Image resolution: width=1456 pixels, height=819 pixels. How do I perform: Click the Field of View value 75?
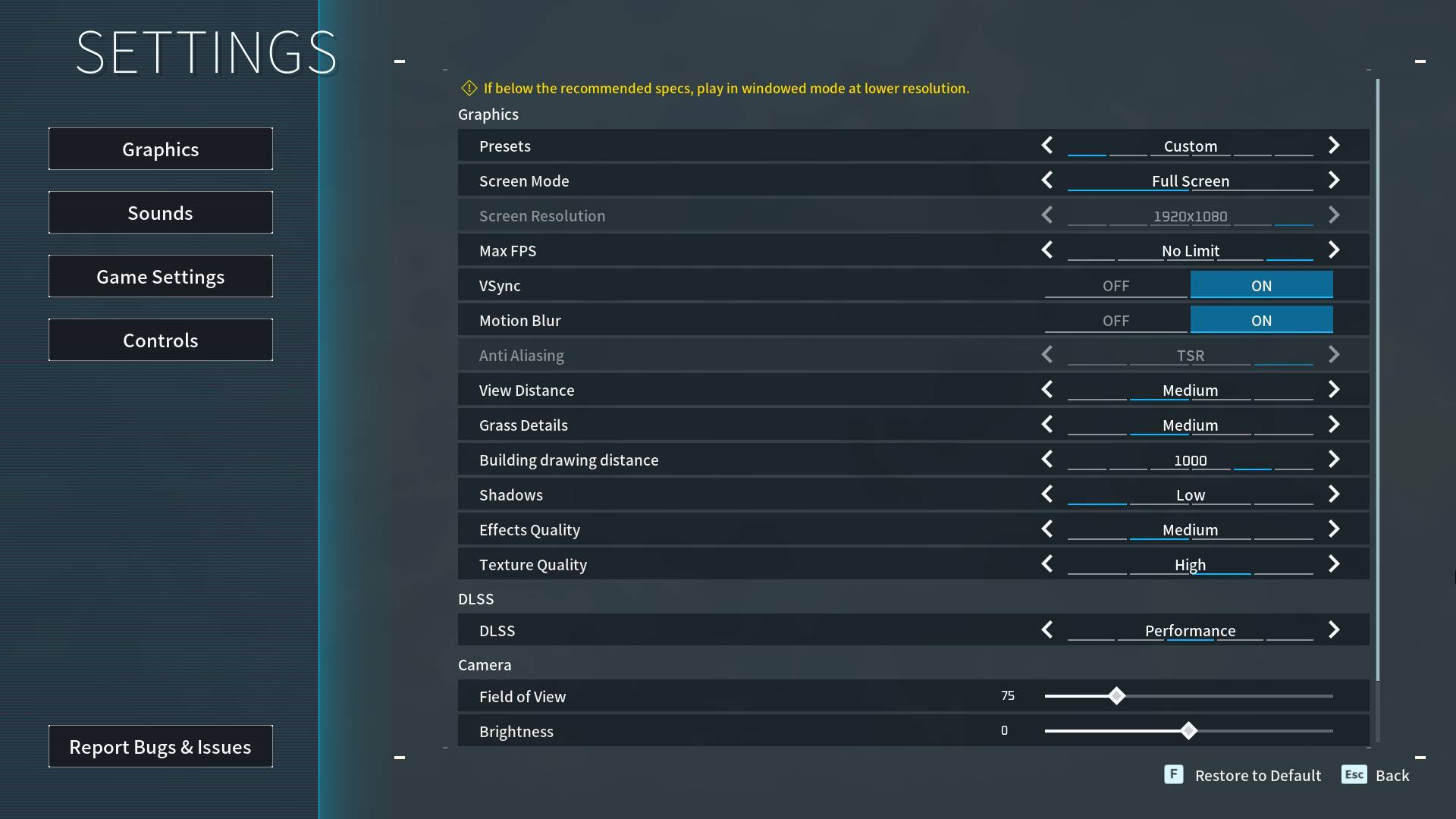point(1008,695)
